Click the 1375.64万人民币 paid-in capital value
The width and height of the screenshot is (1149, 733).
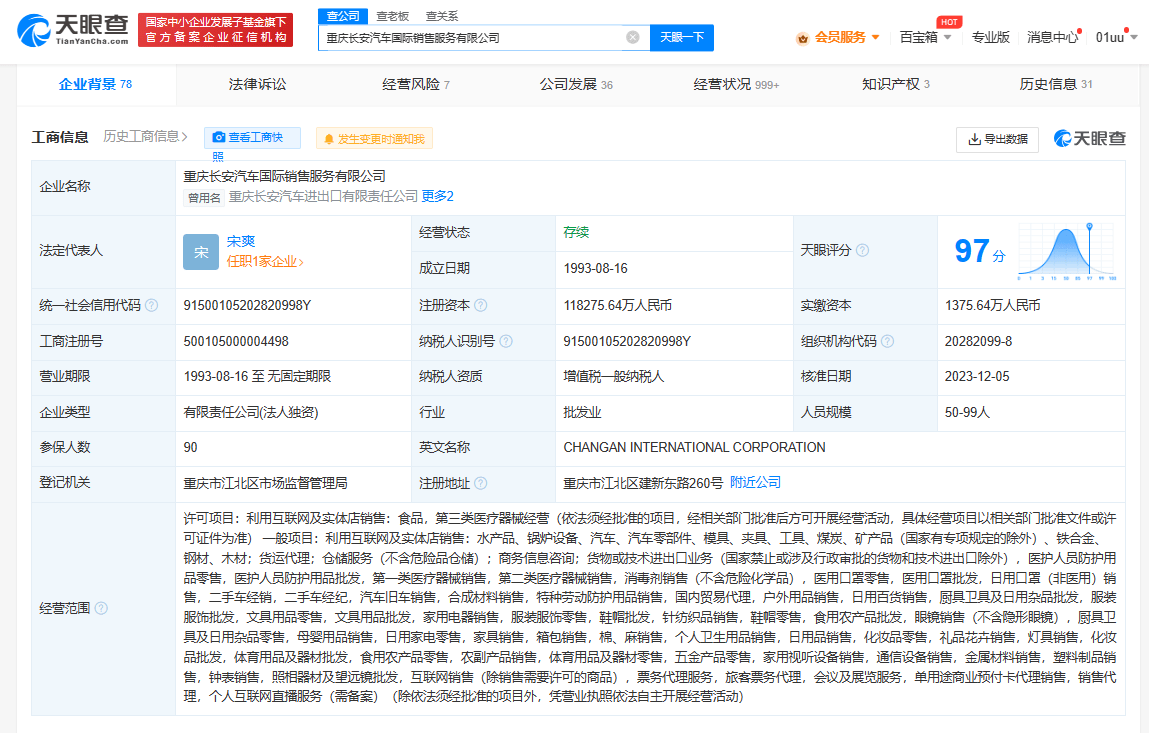(x=992, y=305)
